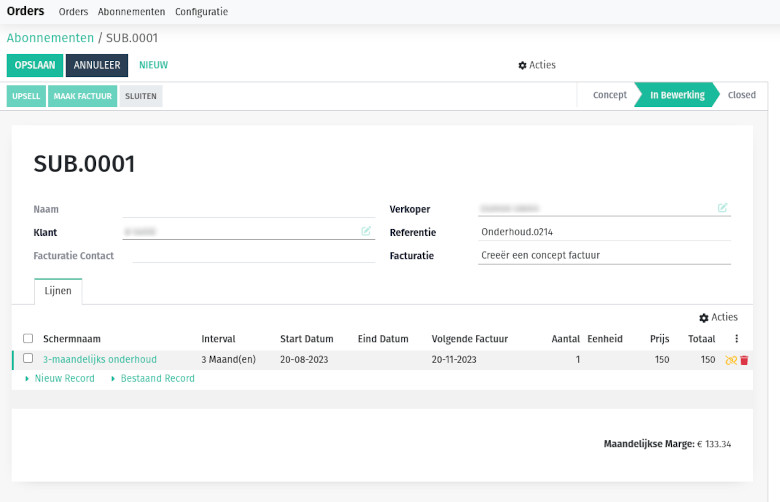Open the Orders menu item
Screen dimensions: 780x502
(x=73, y=11)
